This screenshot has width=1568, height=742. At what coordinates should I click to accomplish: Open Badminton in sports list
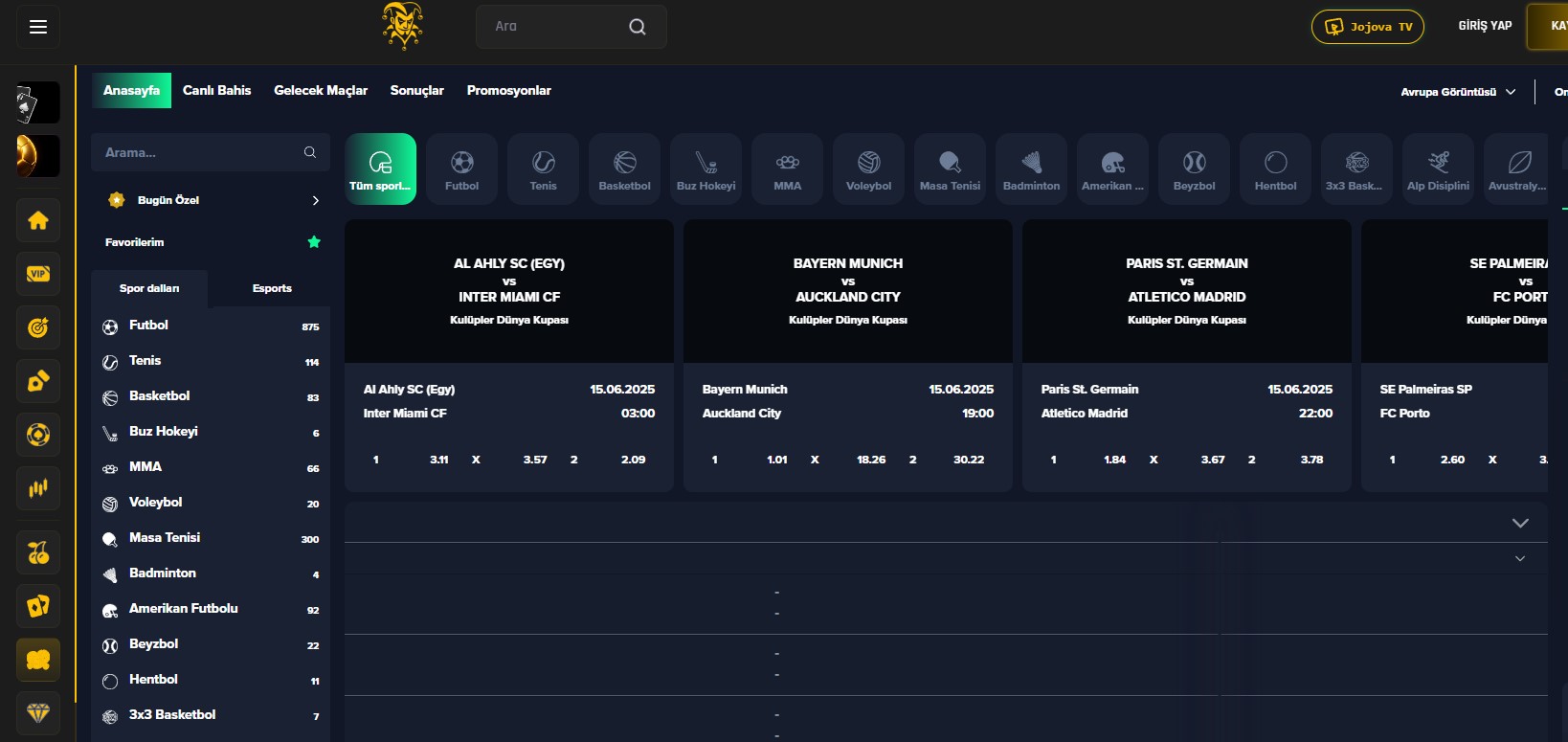211,573
